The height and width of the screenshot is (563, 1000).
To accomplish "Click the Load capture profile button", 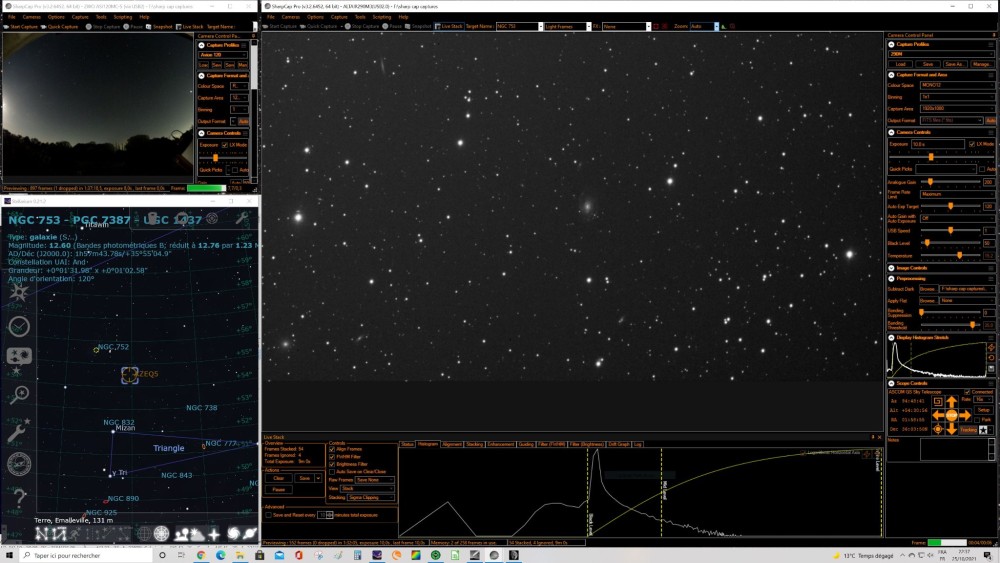I will click(x=901, y=64).
